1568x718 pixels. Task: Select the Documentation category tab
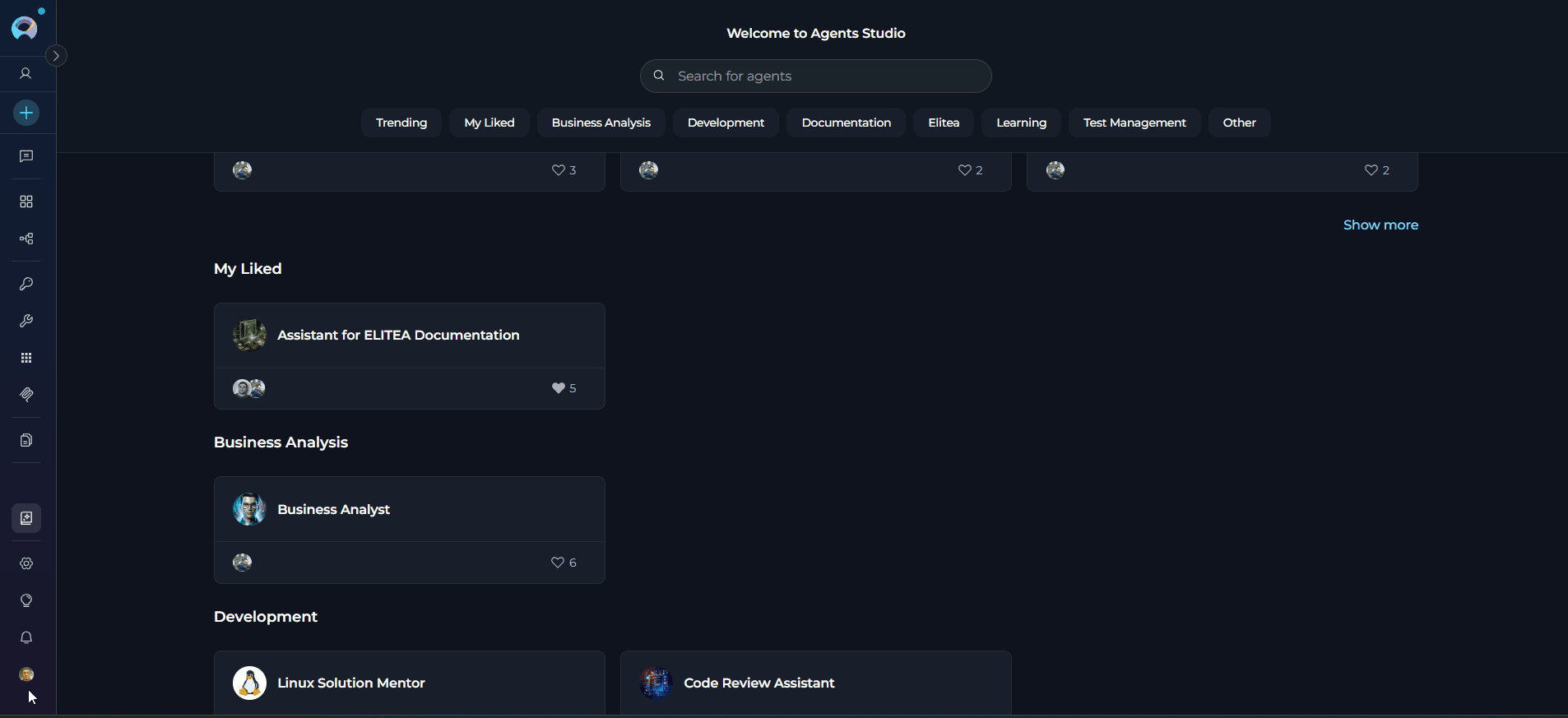click(x=846, y=123)
